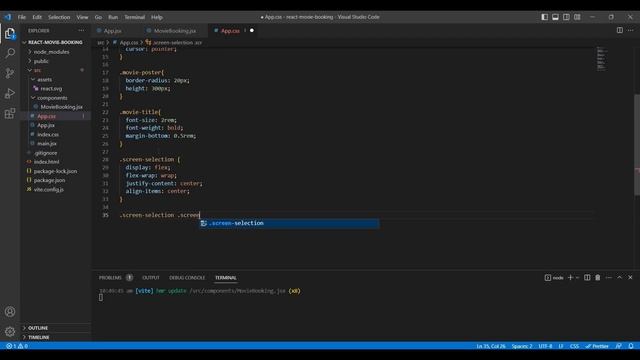The height and width of the screenshot is (360, 640).
Task: Open package.json in file explorer
Action: pyautogui.click(x=56, y=180)
